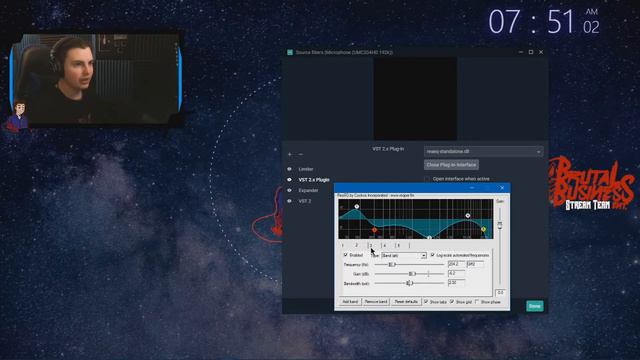Click the note name field beside Frequency
The height and width of the screenshot is (360, 640).
click(475, 264)
